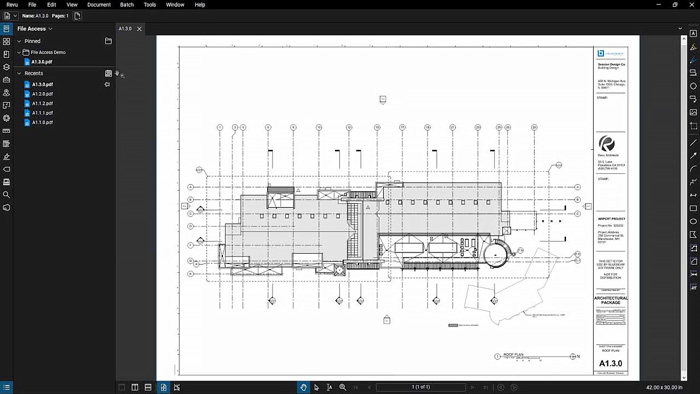Select the Arc tool
The image size is (700, 394).
[693, 169]
